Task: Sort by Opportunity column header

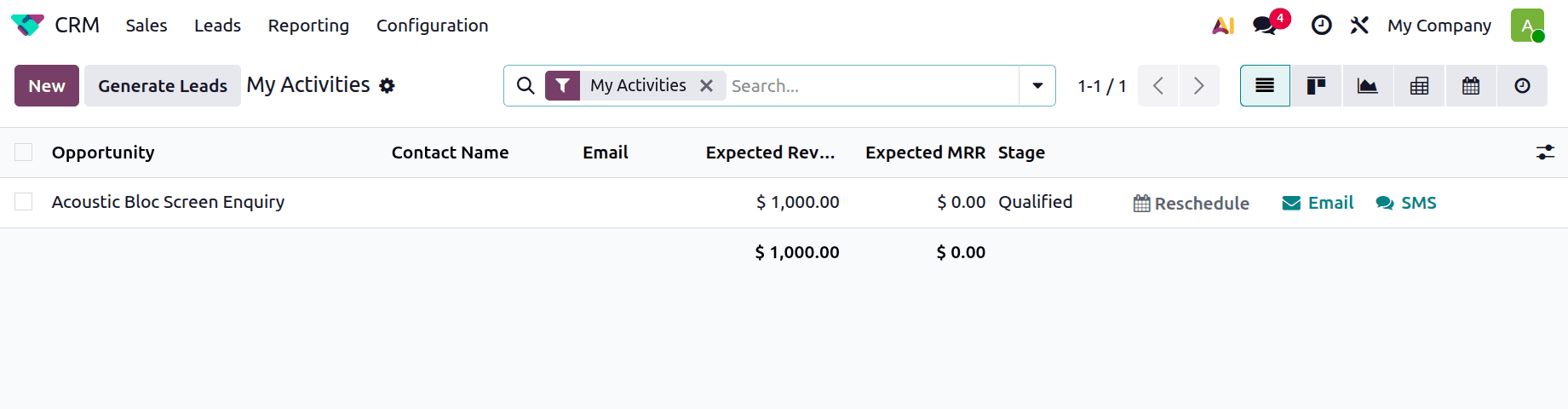Action: [x=103, y=153]
